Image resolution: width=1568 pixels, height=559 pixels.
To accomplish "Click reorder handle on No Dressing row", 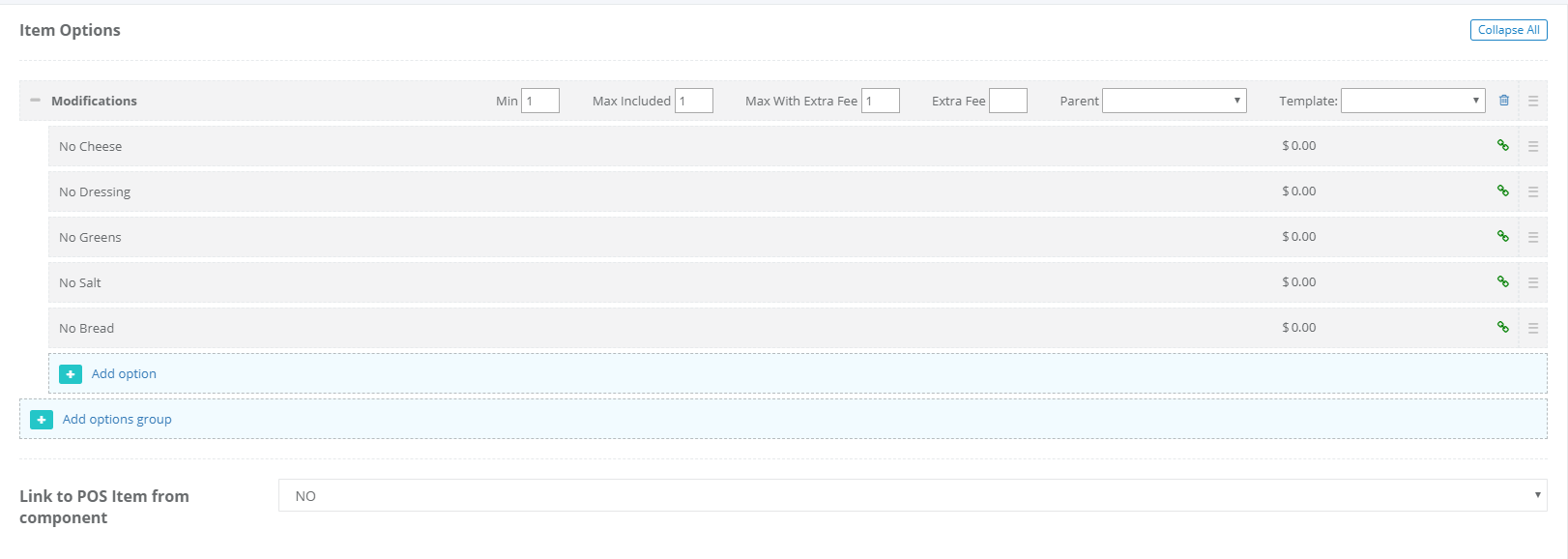I will point(1533,191).
